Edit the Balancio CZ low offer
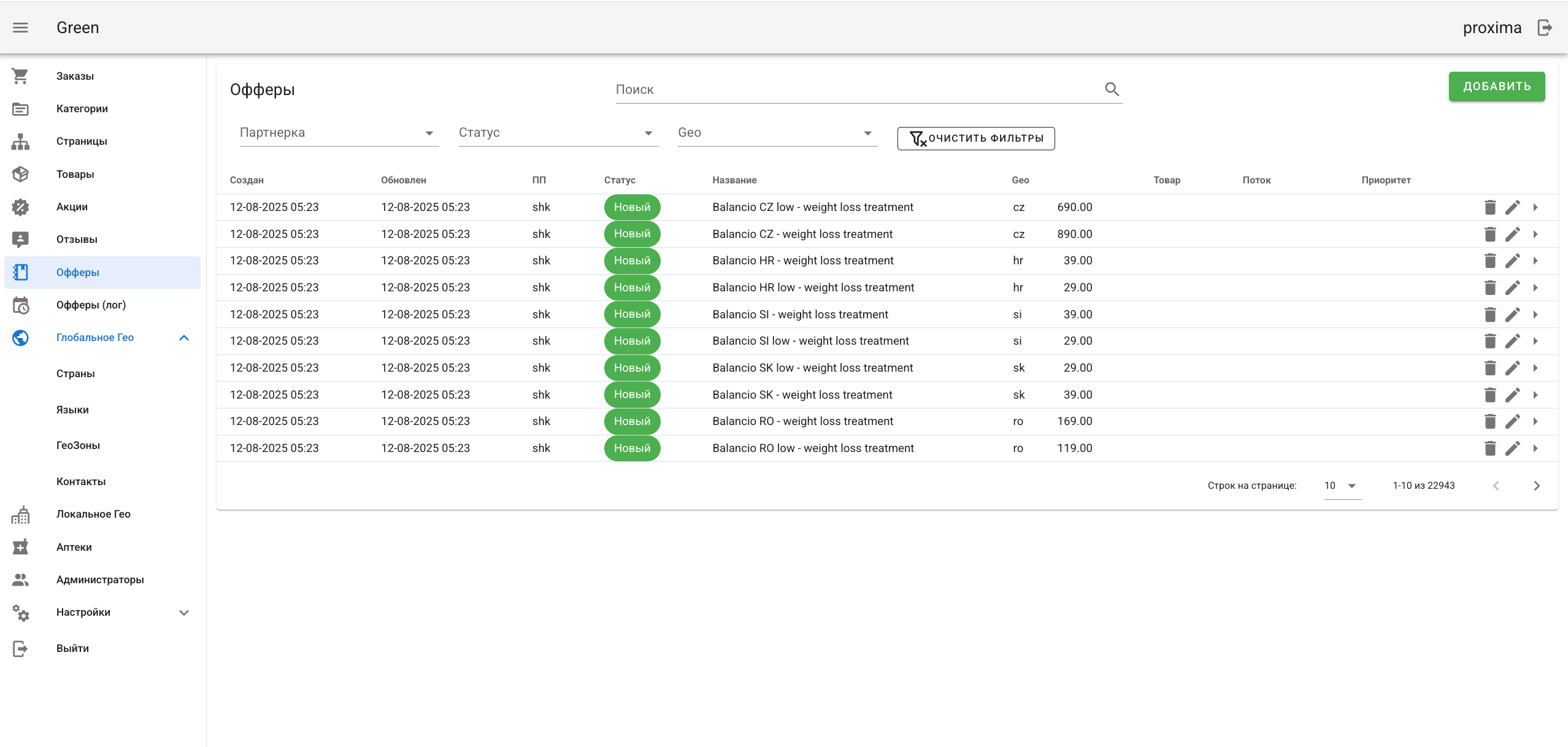1568x747 pixels. click(x=1512, y=207)
